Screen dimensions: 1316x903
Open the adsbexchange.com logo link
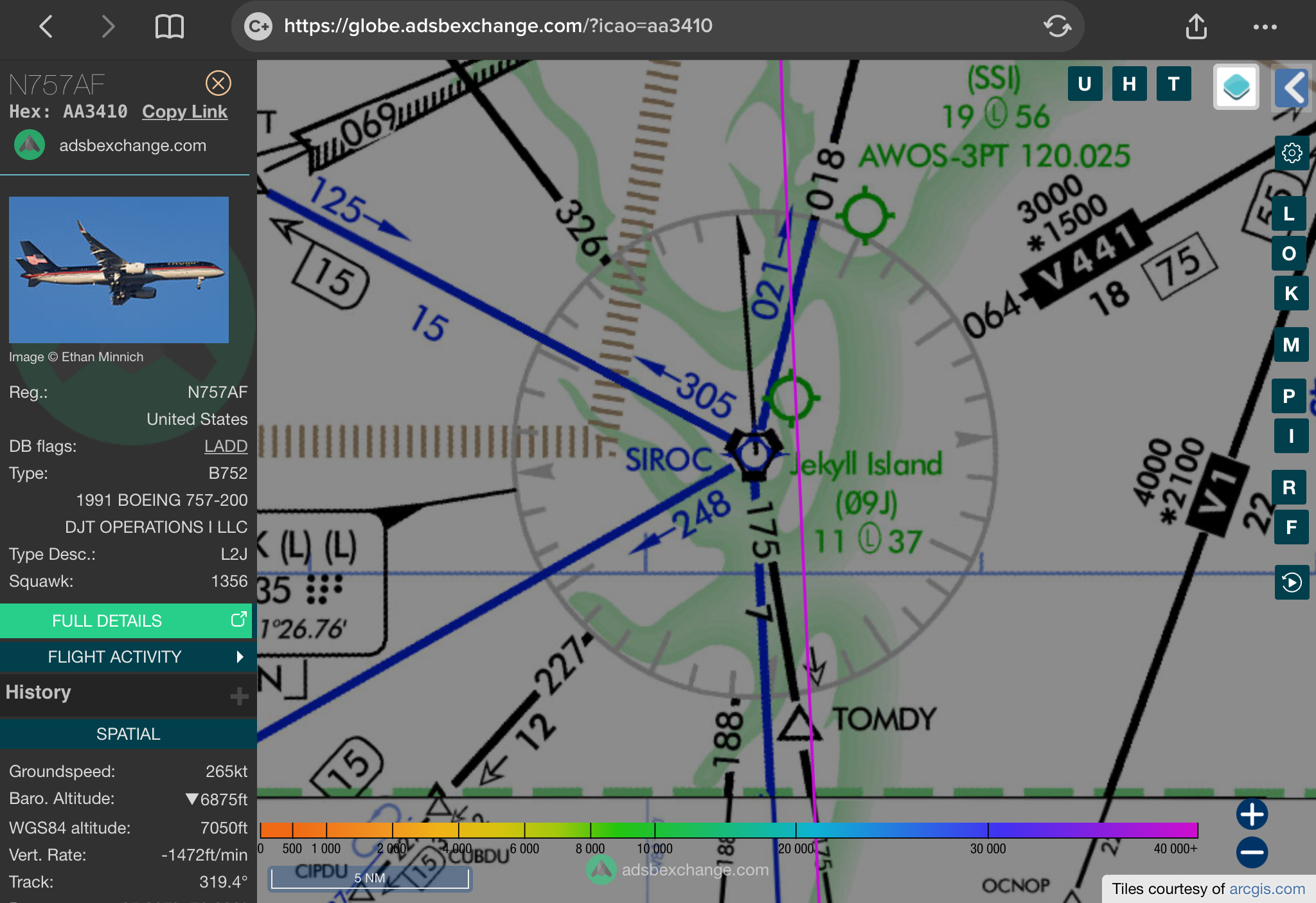click(x=111, y=145)
